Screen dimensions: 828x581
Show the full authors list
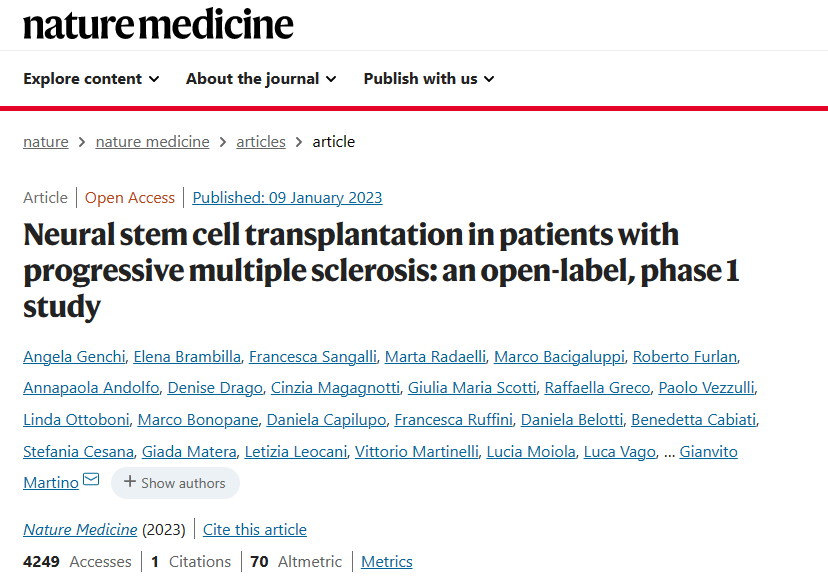coord(175,483)
